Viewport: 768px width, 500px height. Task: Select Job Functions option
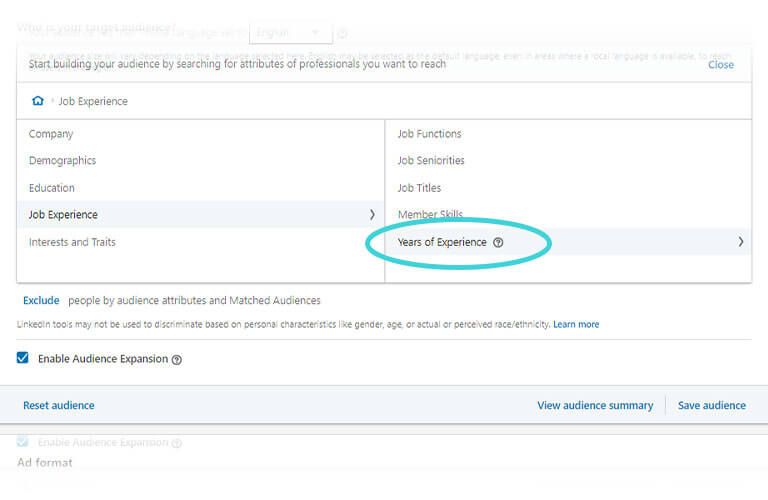(x=429, y=134)
